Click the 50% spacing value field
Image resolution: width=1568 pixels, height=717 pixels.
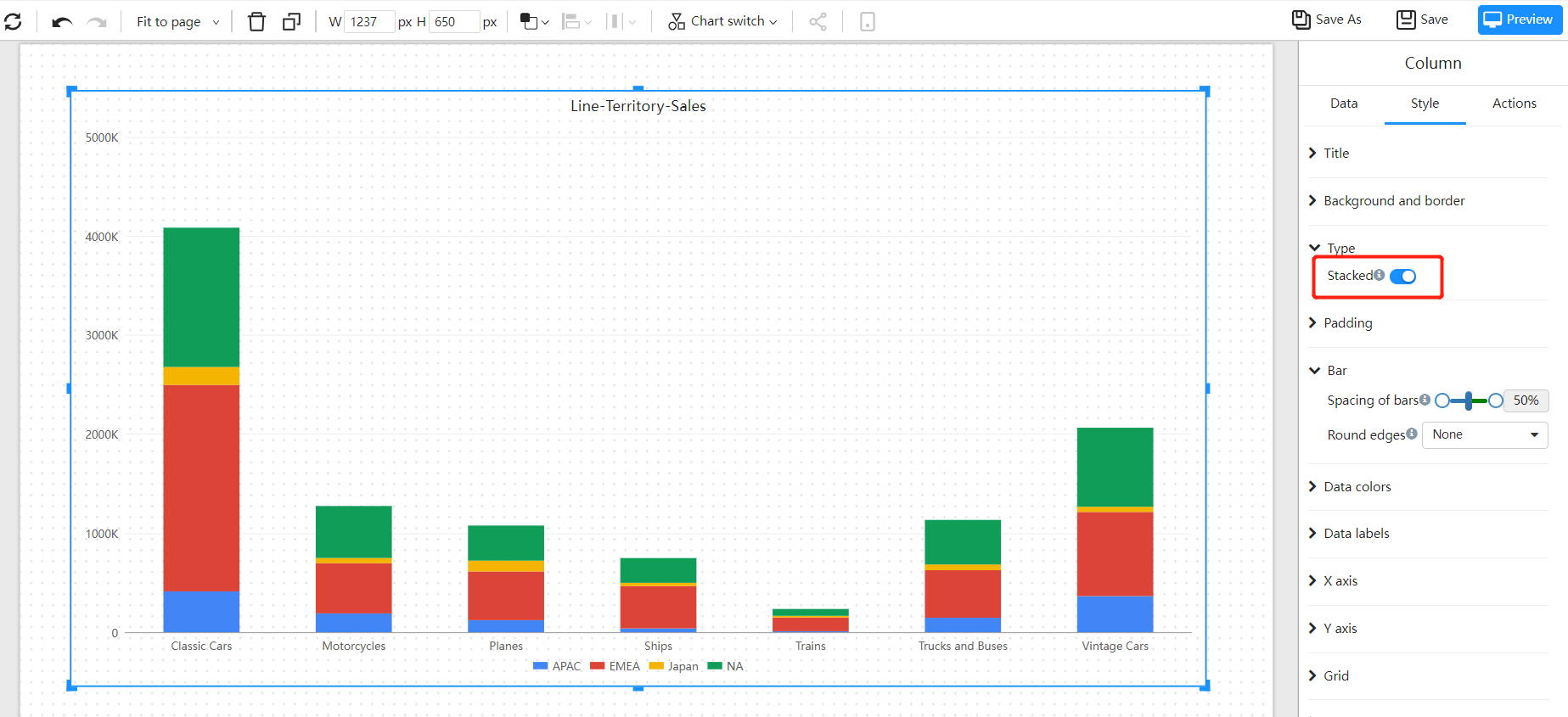1526,401
